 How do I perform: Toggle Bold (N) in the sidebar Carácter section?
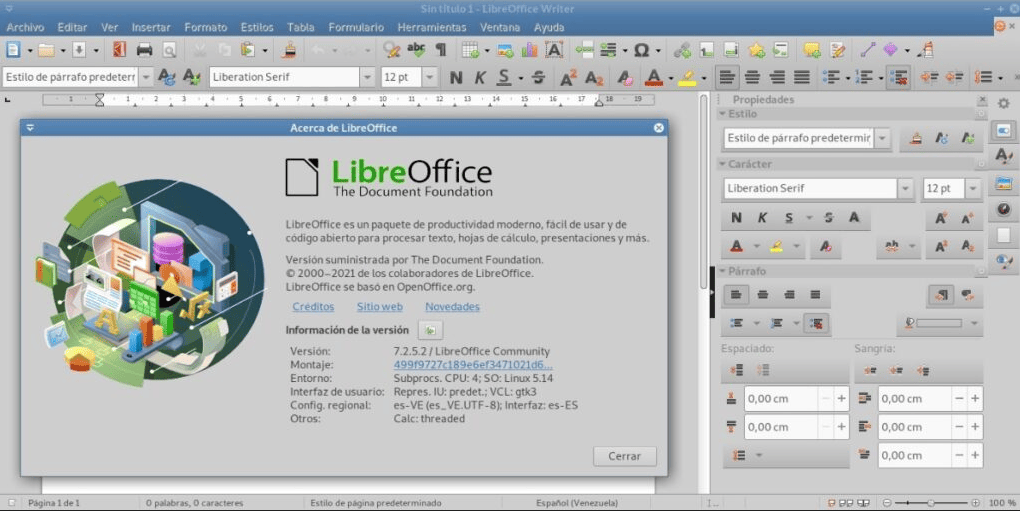737,218
